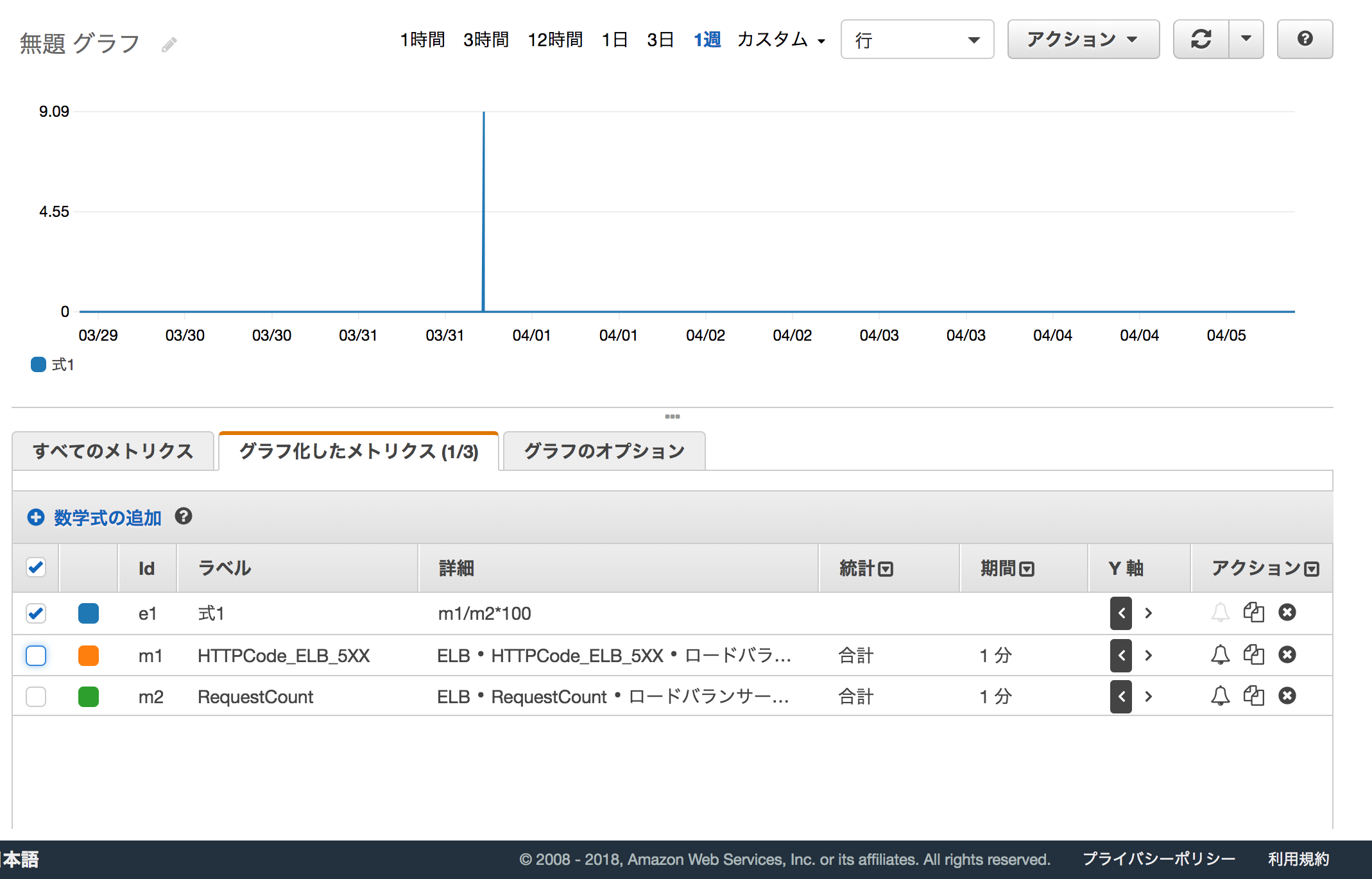
Task: Click the 無題 グラフ title text
Action: pyautogui.click(x=80, y=43)
